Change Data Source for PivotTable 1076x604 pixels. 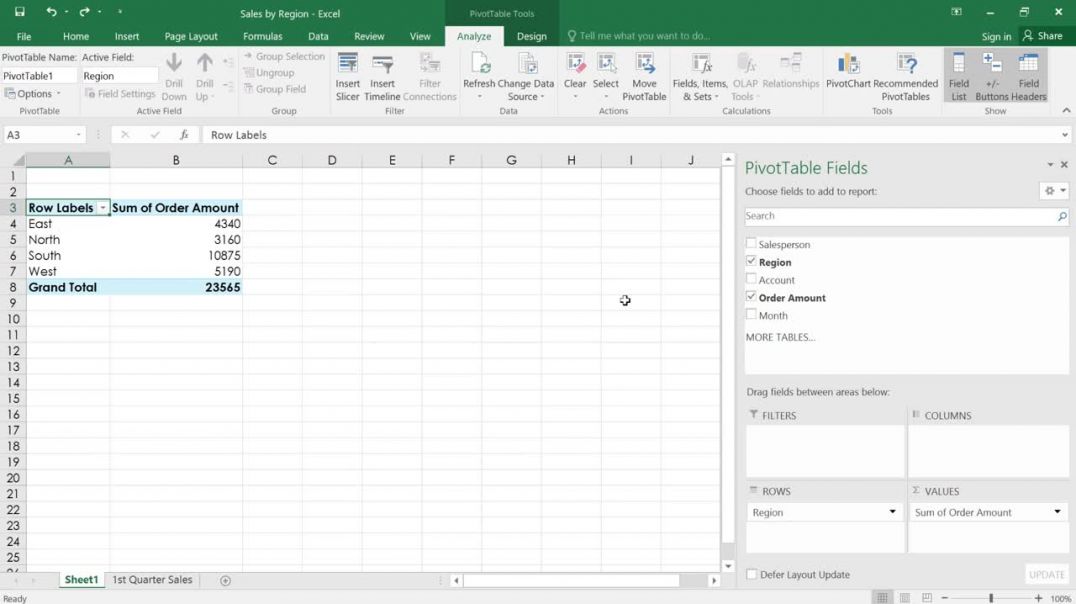click(x=526, y=77)
